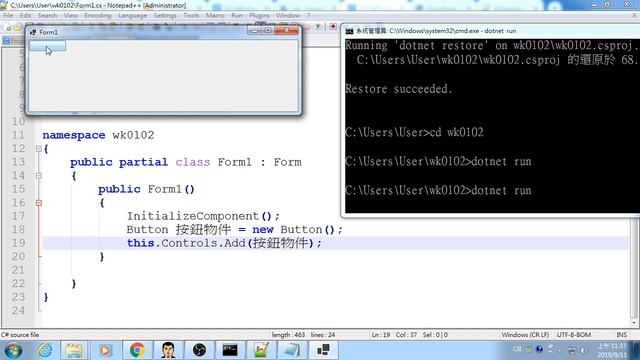Collapse the class fold marker on line 14
This screenshot has height=360, width=640.
pos(39,176)
